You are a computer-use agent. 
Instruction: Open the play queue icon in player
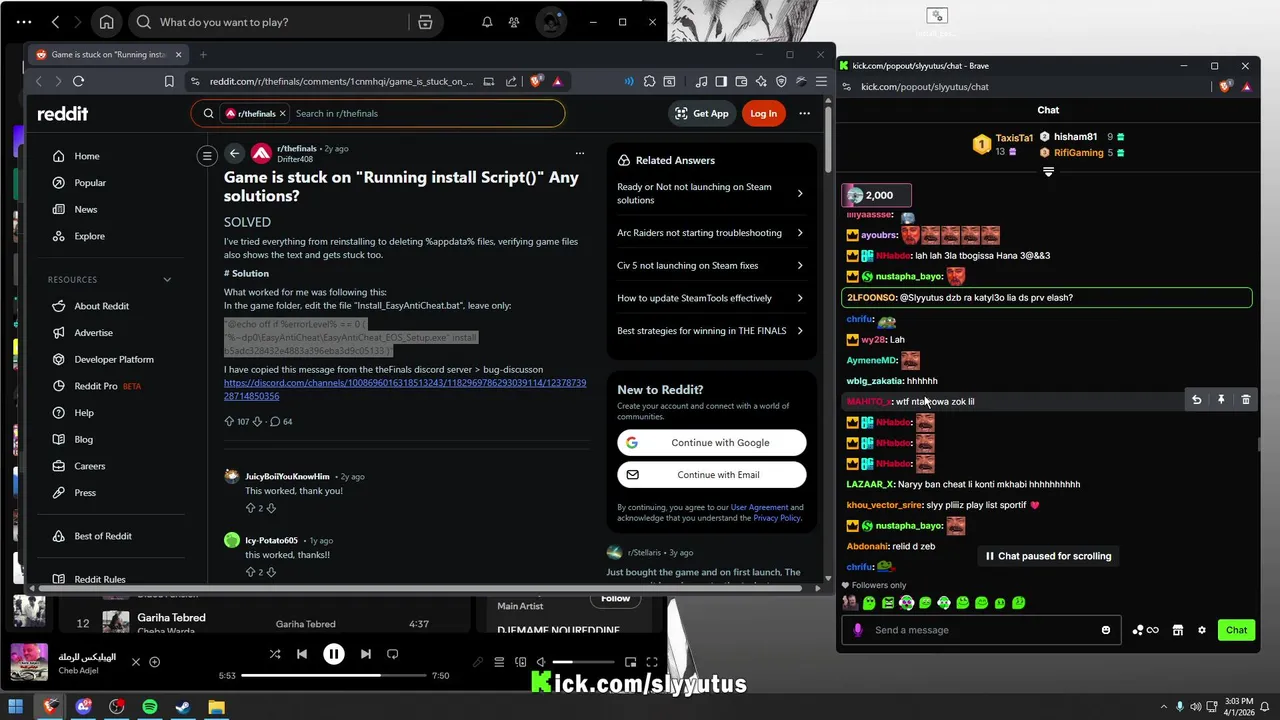[x=499, y=662]
